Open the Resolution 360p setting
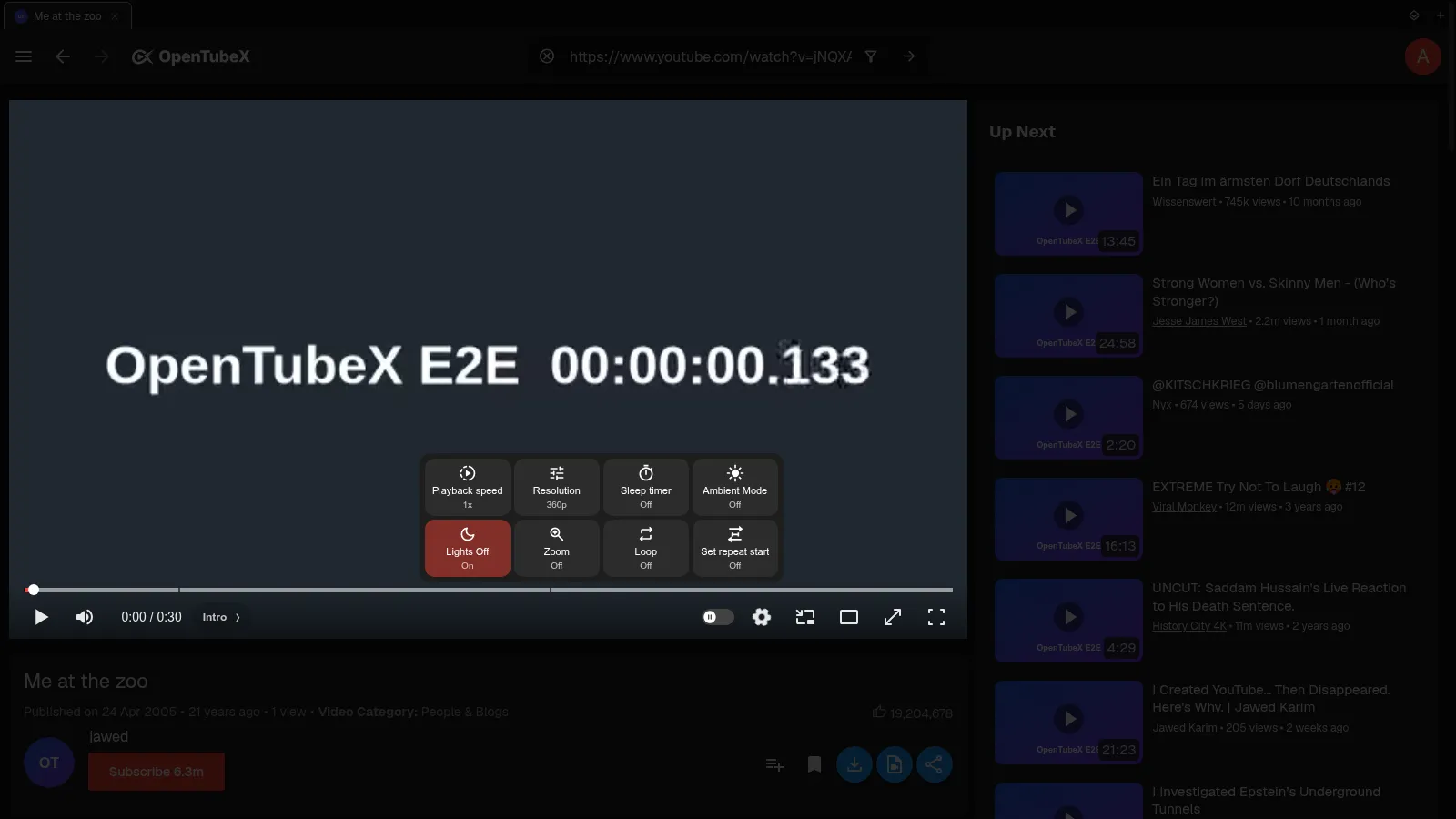The image size is (1456, 819). pos(557,487)
